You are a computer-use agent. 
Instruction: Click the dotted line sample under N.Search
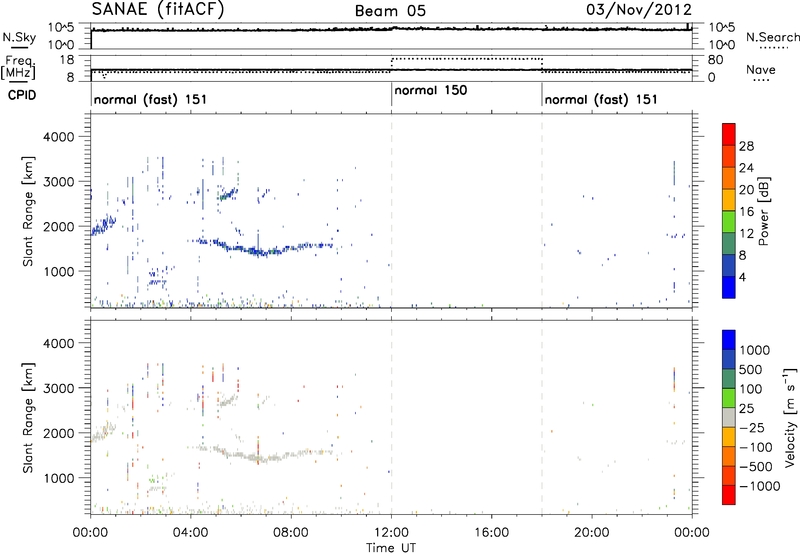[x=772, y=47]
